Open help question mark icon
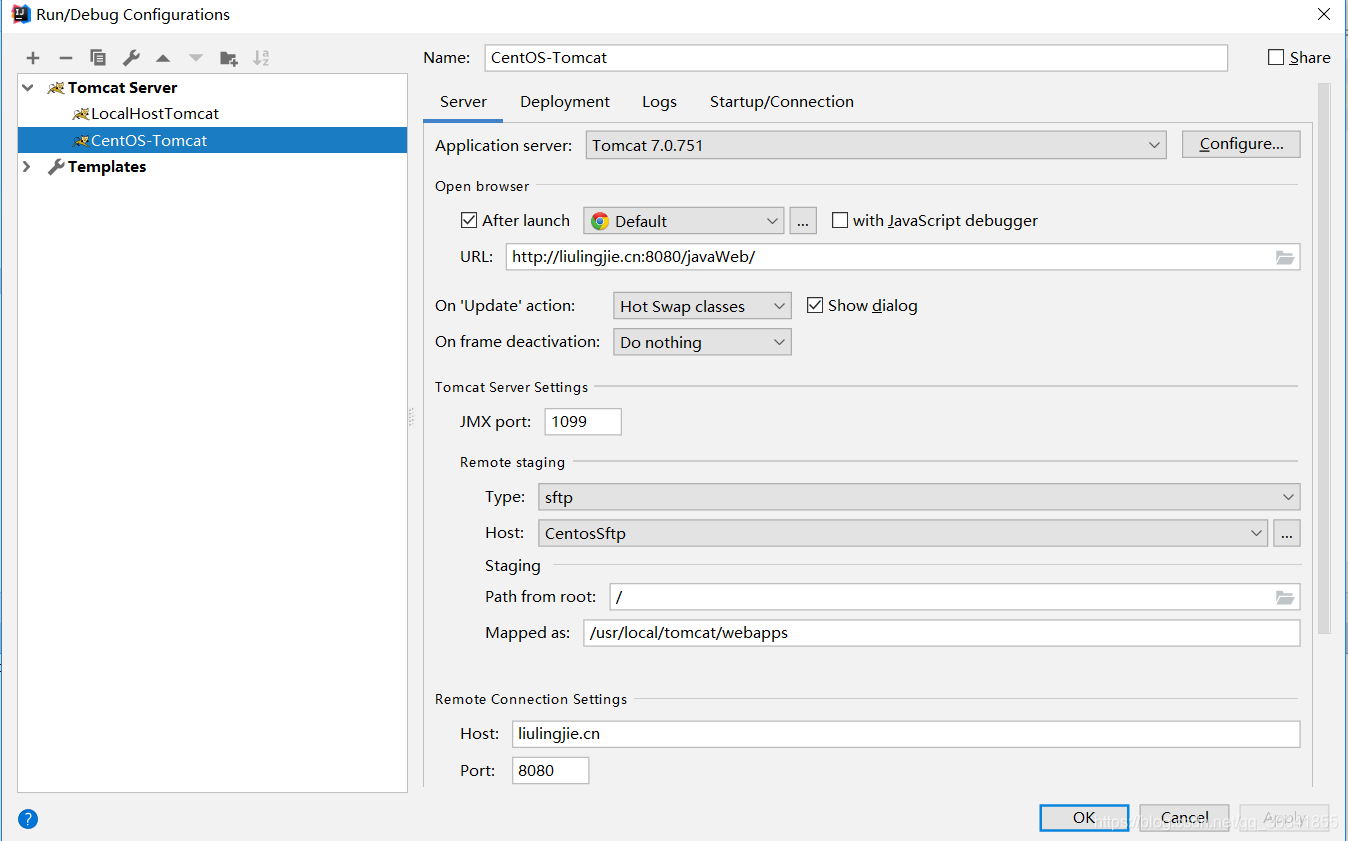The image size is (1348, 841). coord(28,819)
